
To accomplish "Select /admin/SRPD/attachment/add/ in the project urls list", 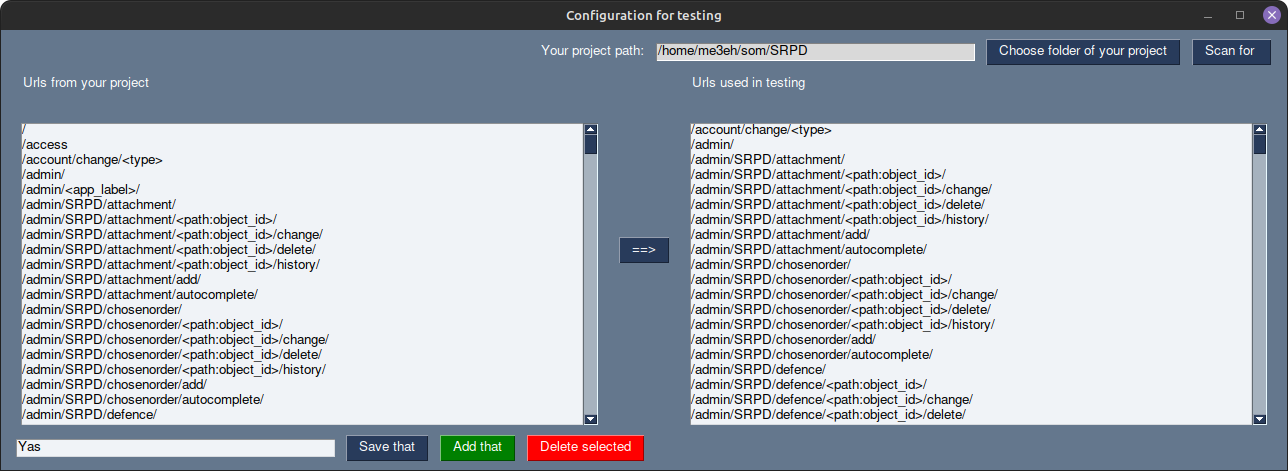I will pyautogui.click(x=301, y=280).
